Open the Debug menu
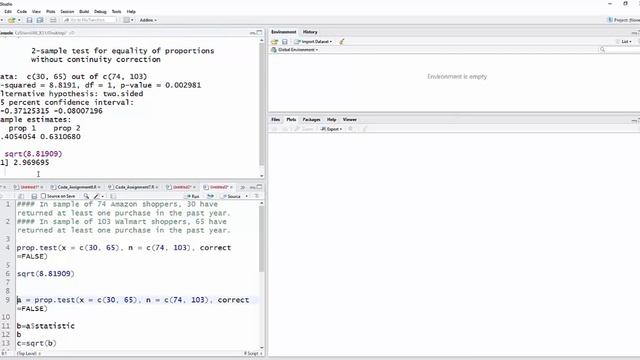 coord(100,11)
